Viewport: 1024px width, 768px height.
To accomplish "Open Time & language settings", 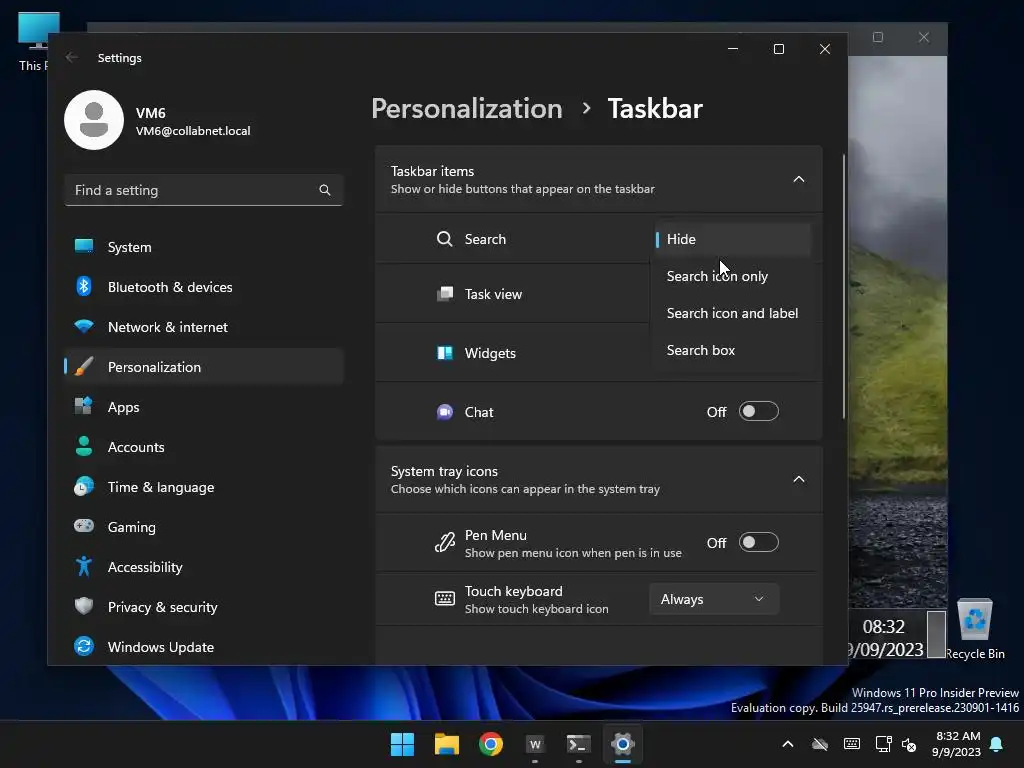I will pyautogui.click(x=204, y=487).
